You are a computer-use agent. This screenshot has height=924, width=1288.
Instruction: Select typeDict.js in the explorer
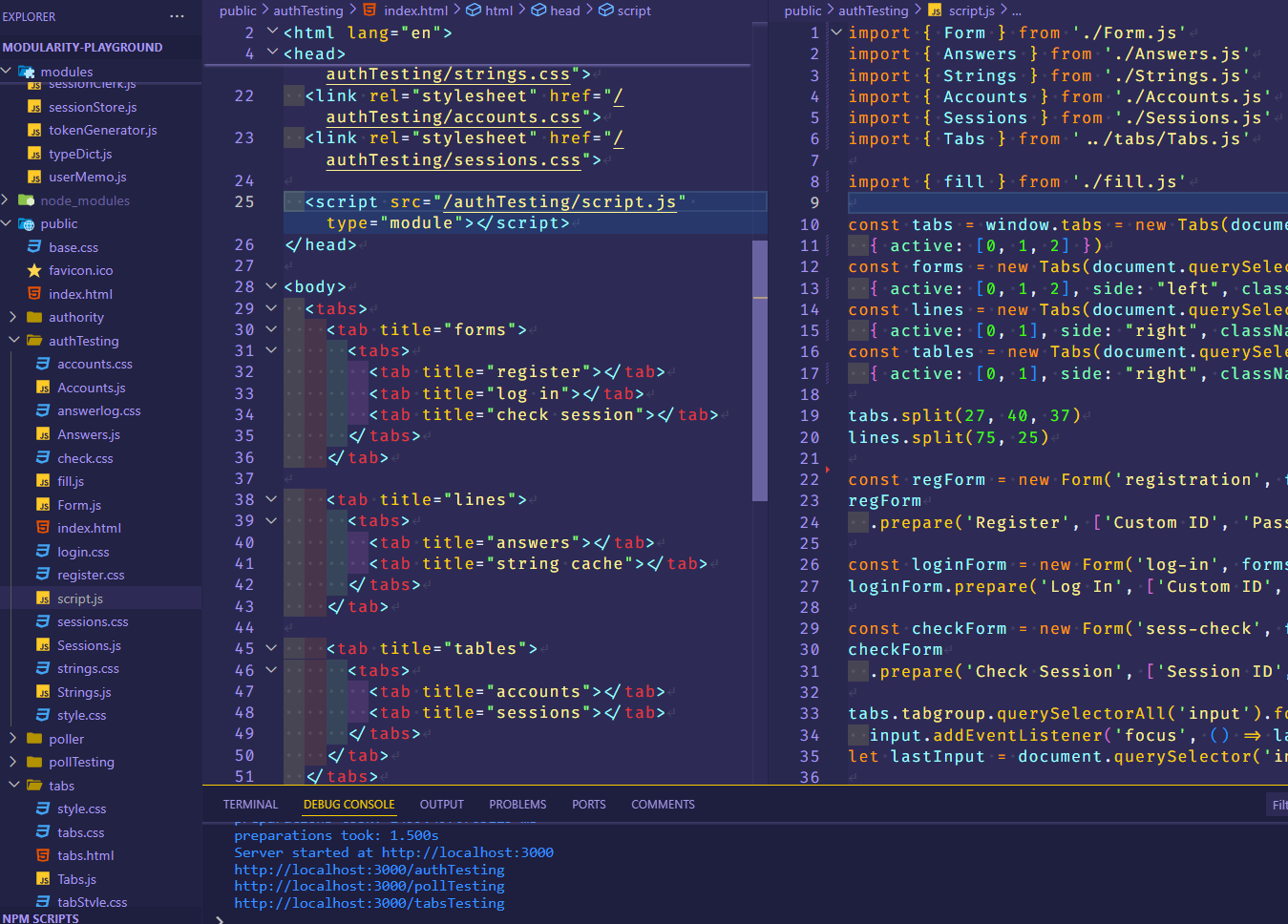(x=80, y=154)
